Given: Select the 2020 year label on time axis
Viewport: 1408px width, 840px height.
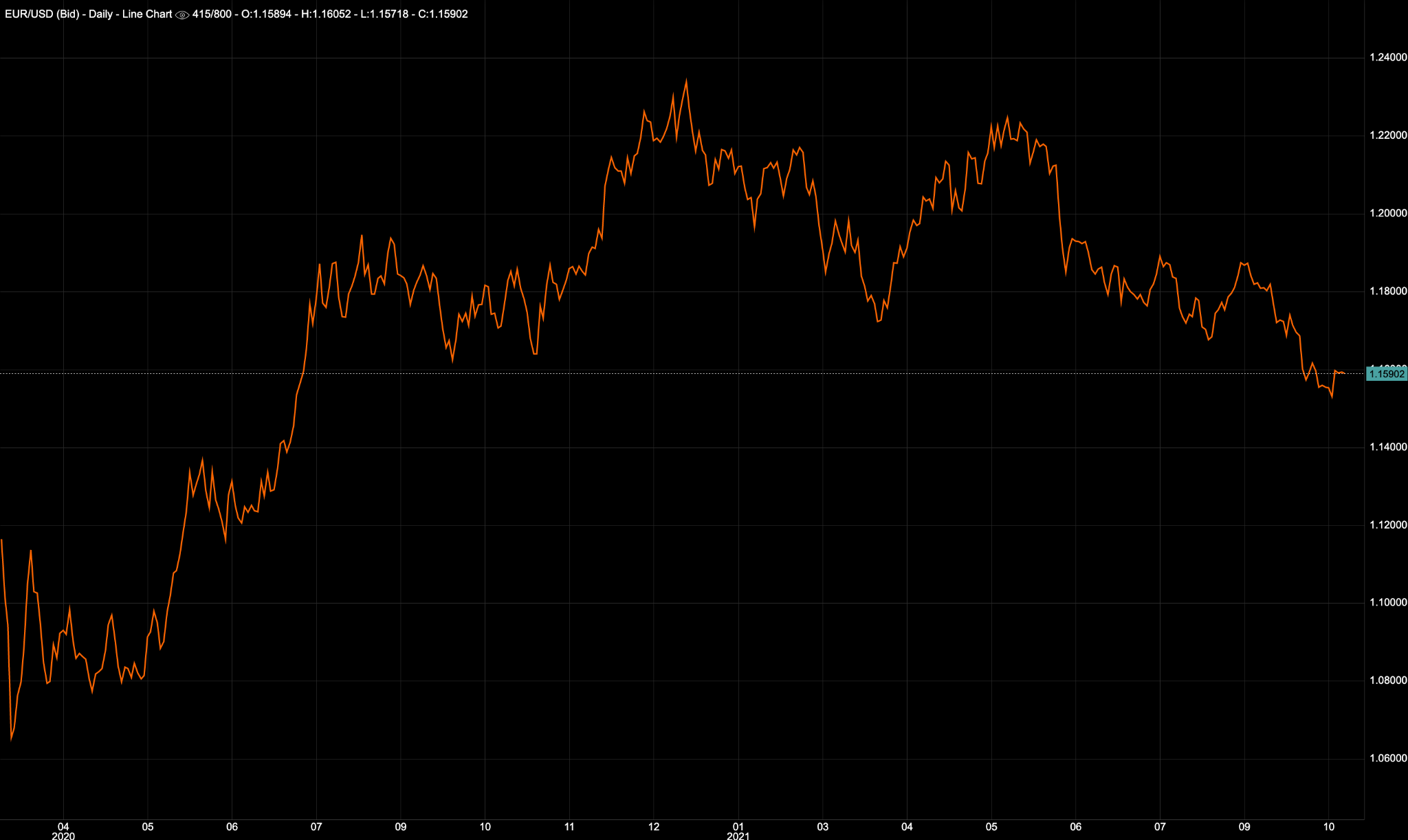Looking at the screenshot, I should coord(64,836).
